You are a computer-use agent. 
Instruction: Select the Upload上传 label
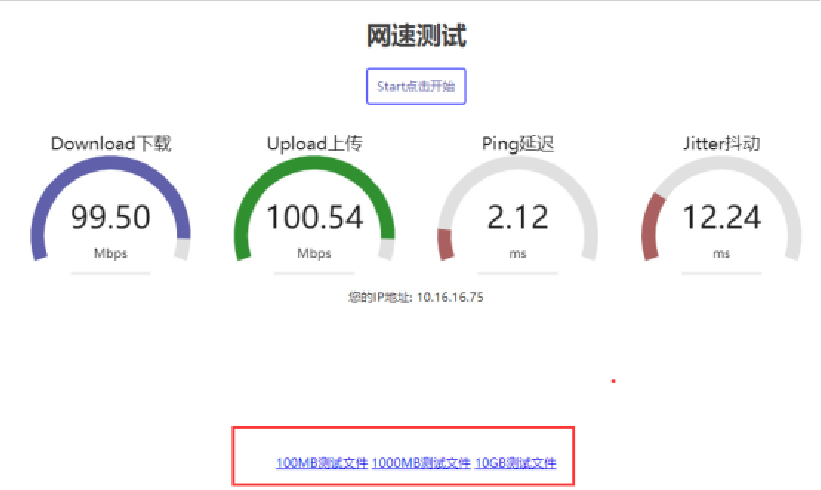314,144
